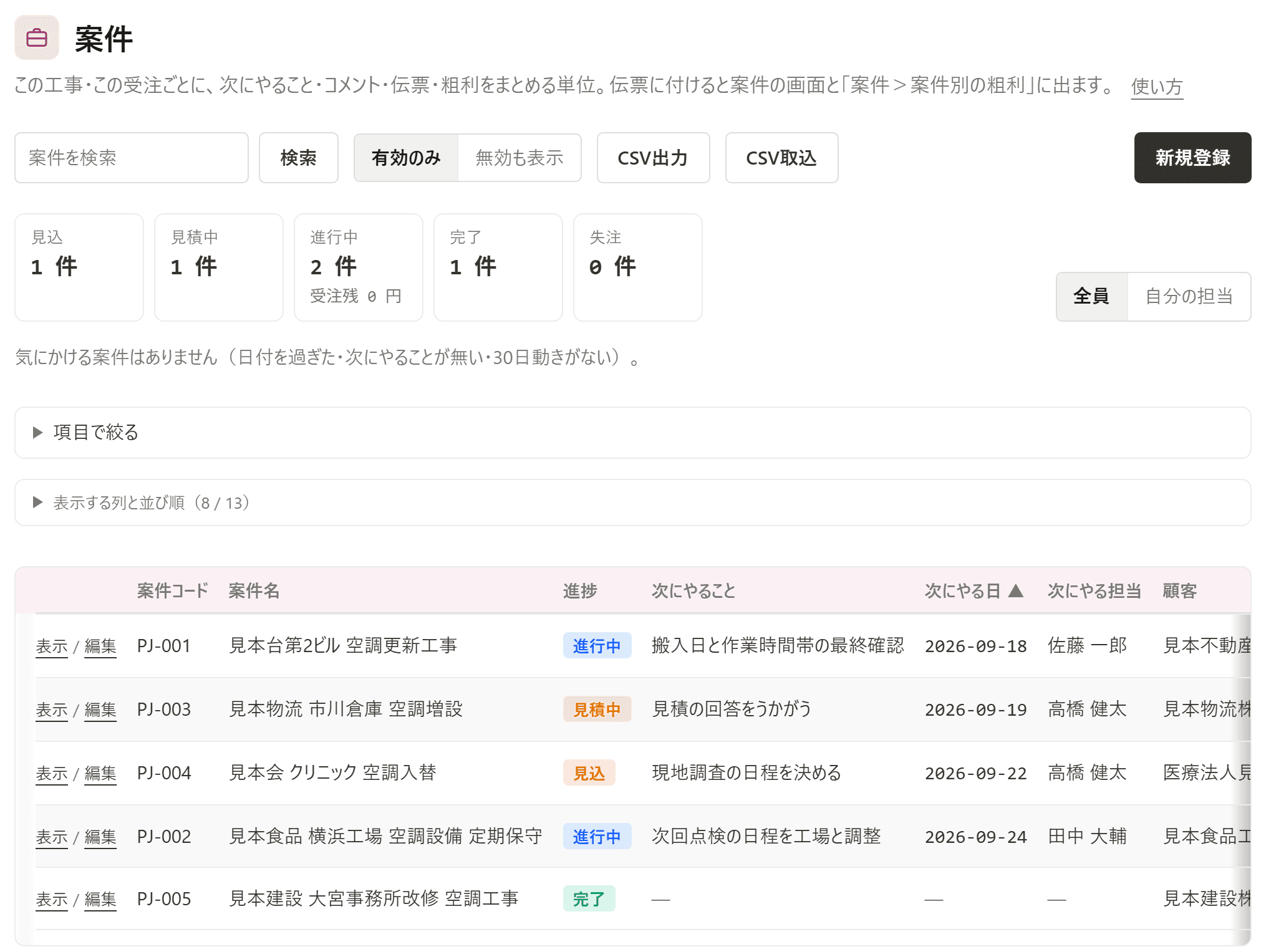
Task: Switch to 無効も表示 filter
Action: pyautogui.click(x=519, y=158)
